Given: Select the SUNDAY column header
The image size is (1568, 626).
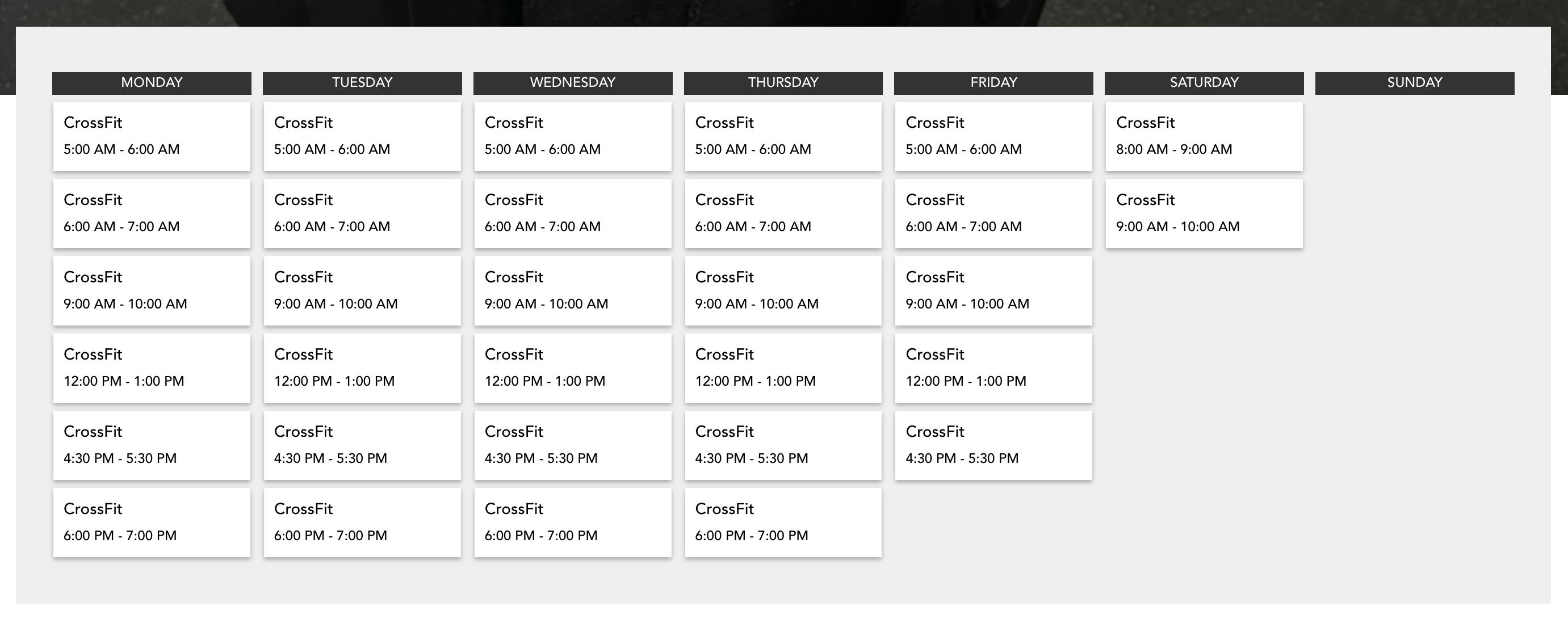Looking at the screenshot, I should (1415, 84).
